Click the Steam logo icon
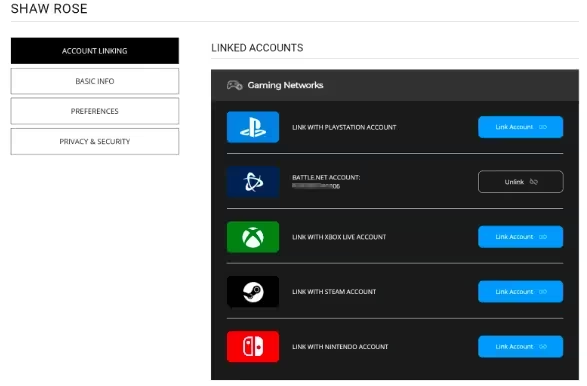 [253, 292]
